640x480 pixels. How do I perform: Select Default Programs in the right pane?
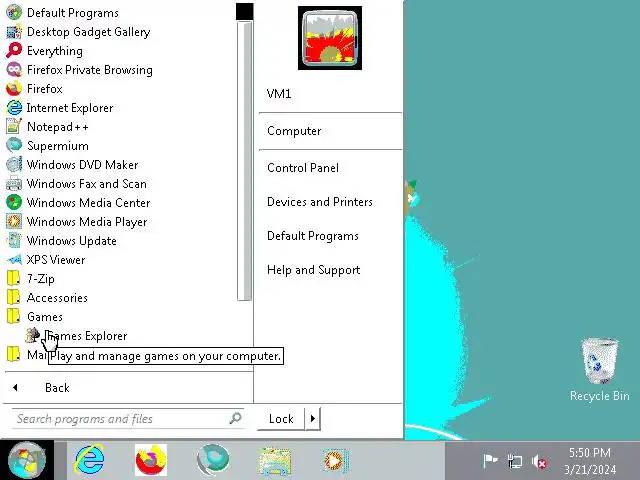[313, 236]
